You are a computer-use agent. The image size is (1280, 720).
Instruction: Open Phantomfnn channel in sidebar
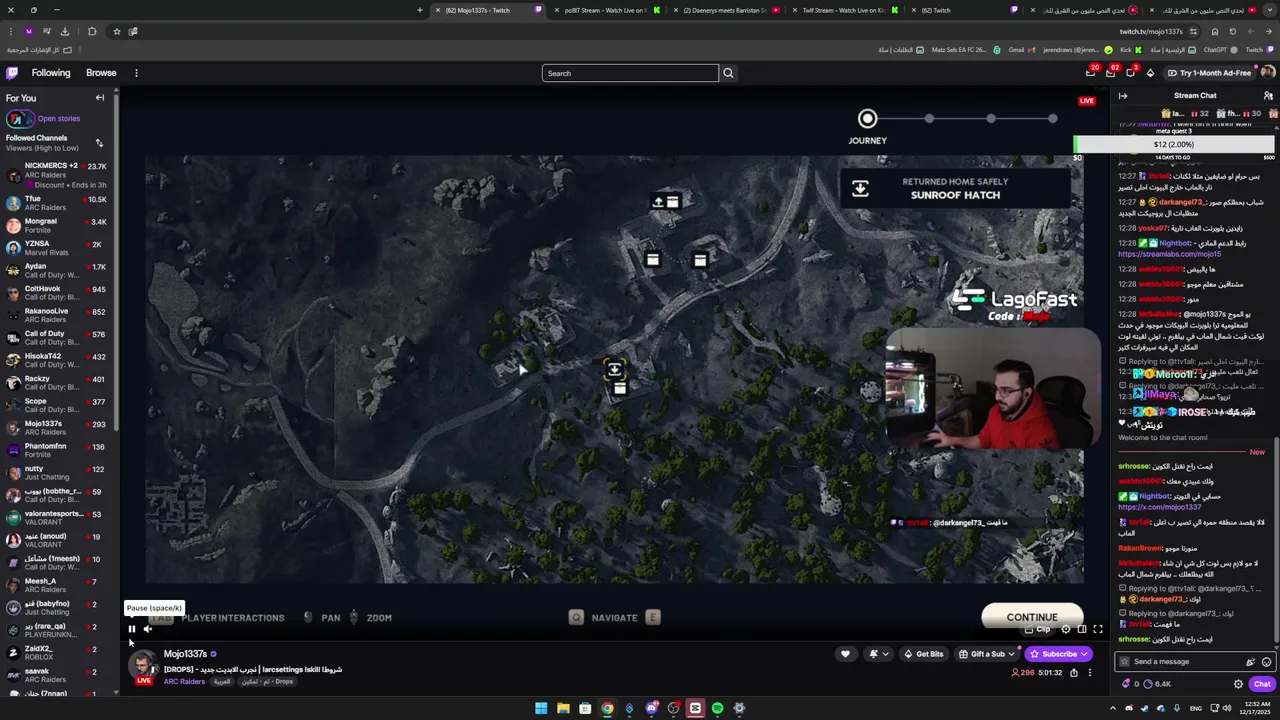tap(58, 450)
